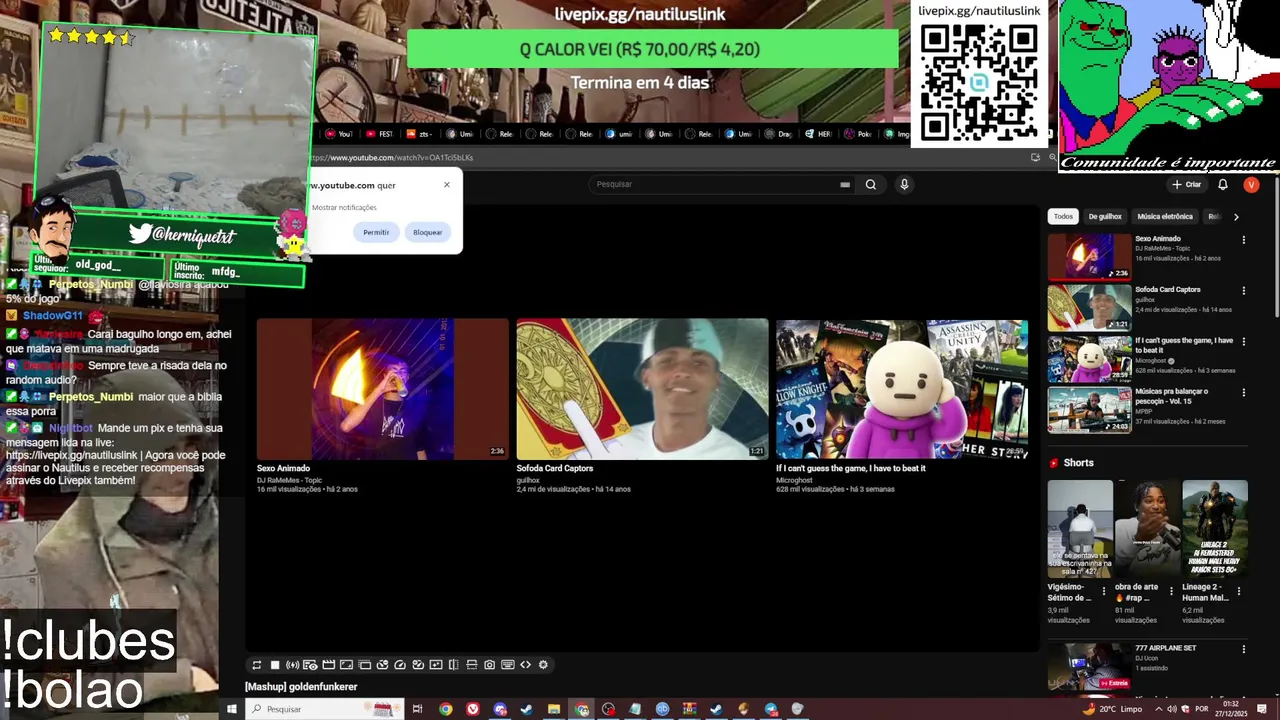Close the youtube.com notification prompt

447,184
